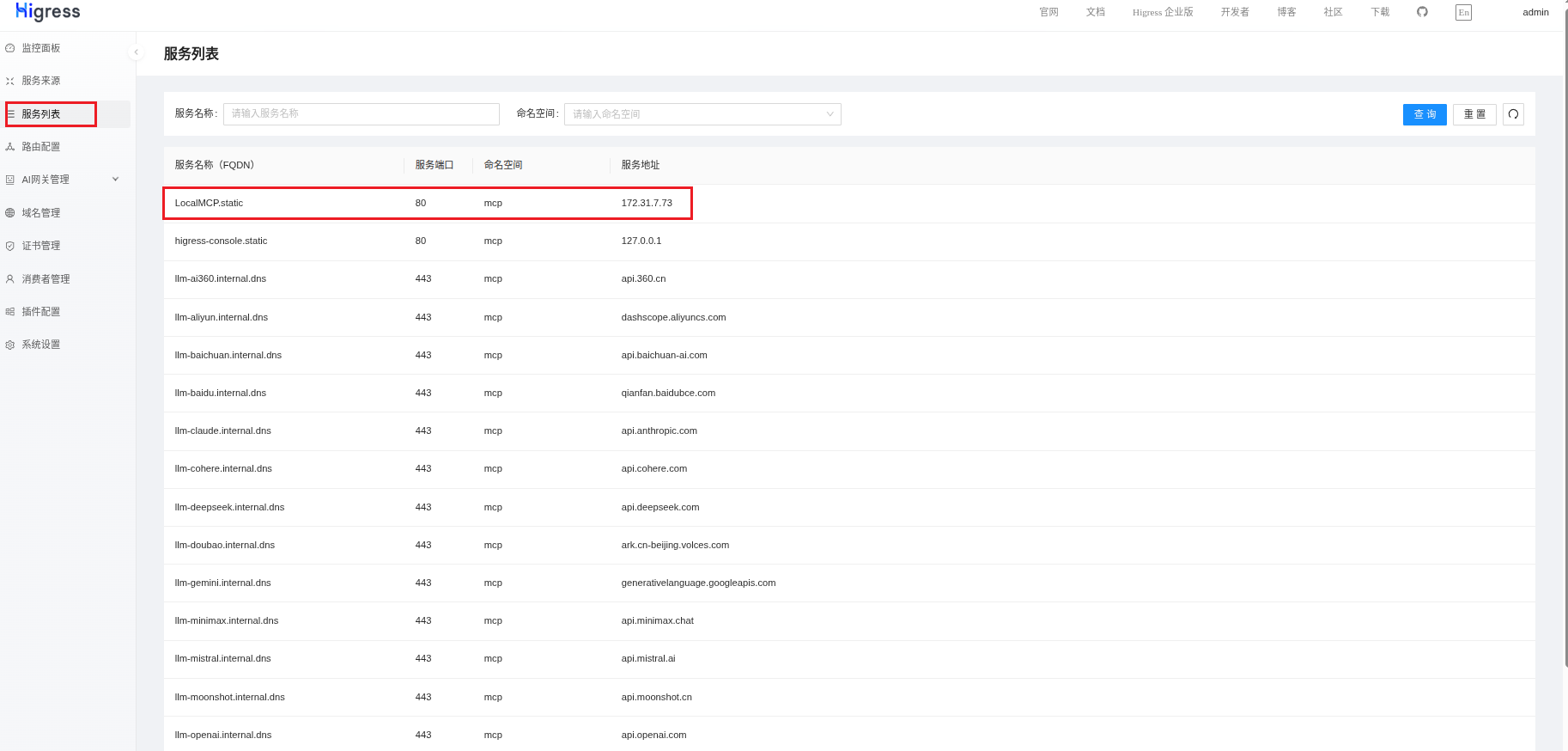The height and width of the screenshot is (751, 1568).
Task: Open the 开发者 link
Action: (x=1235, y=12)
